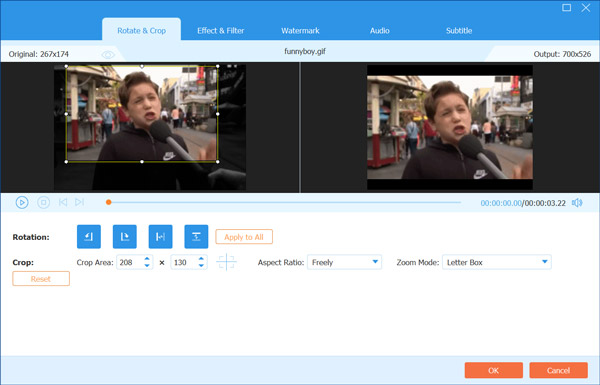
Task: Click the top-middle crop handle
Action: tap(142, 66)
